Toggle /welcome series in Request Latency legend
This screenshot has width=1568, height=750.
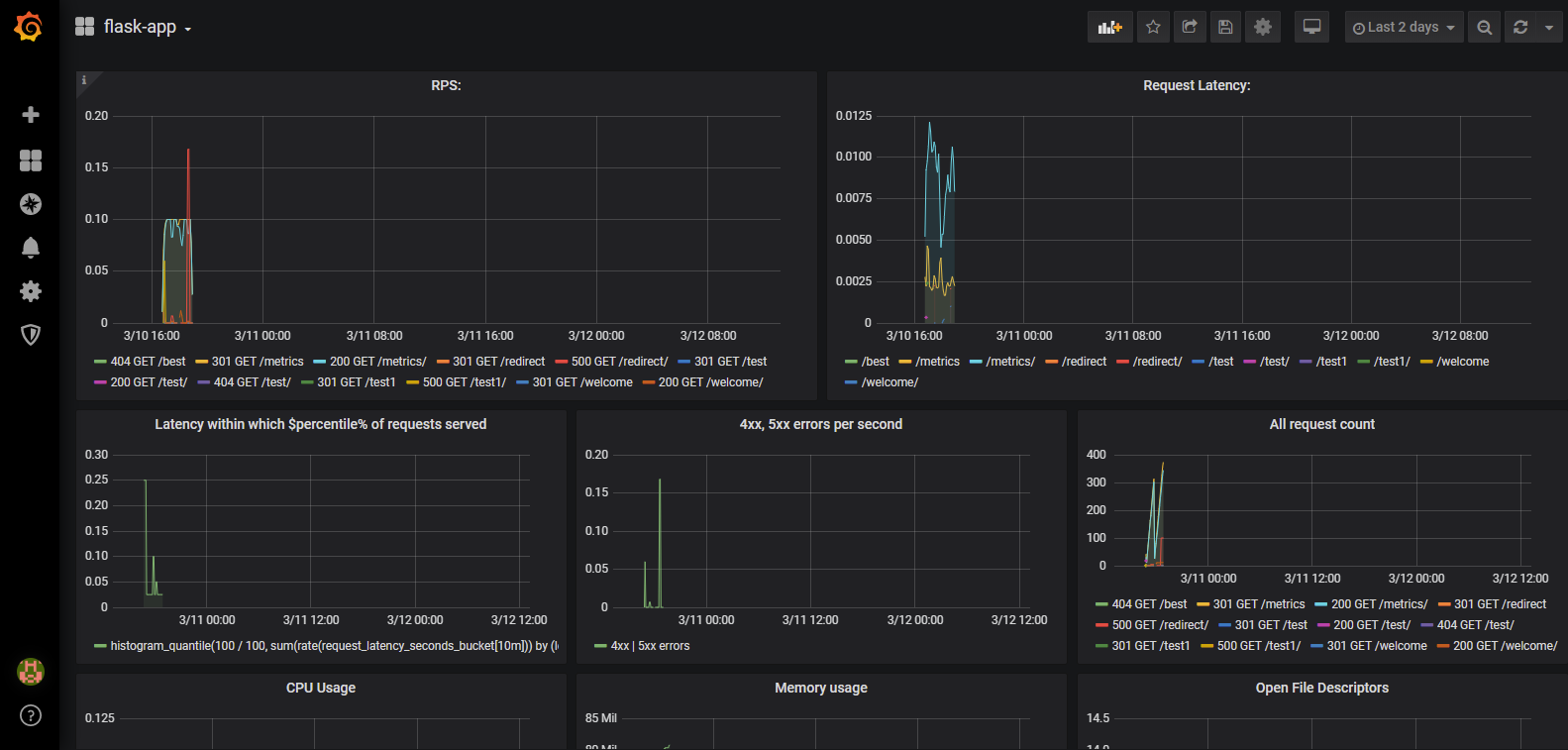[1463, 362]
